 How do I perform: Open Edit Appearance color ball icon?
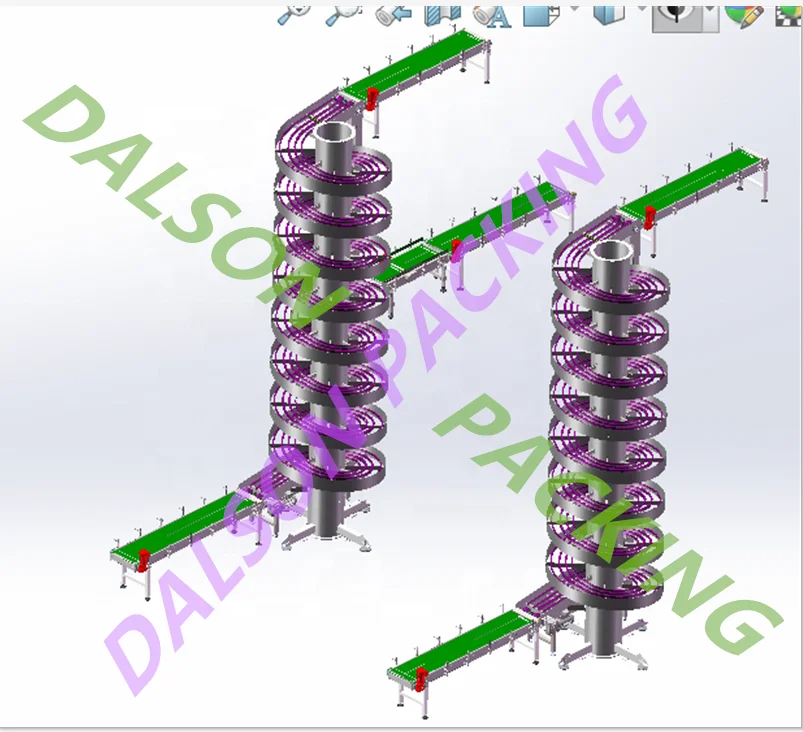coord(744,16)
